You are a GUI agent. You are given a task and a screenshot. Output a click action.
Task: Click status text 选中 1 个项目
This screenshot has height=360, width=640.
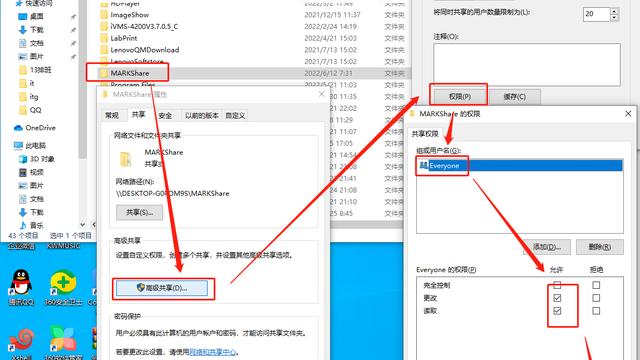(x=70, y=236)
